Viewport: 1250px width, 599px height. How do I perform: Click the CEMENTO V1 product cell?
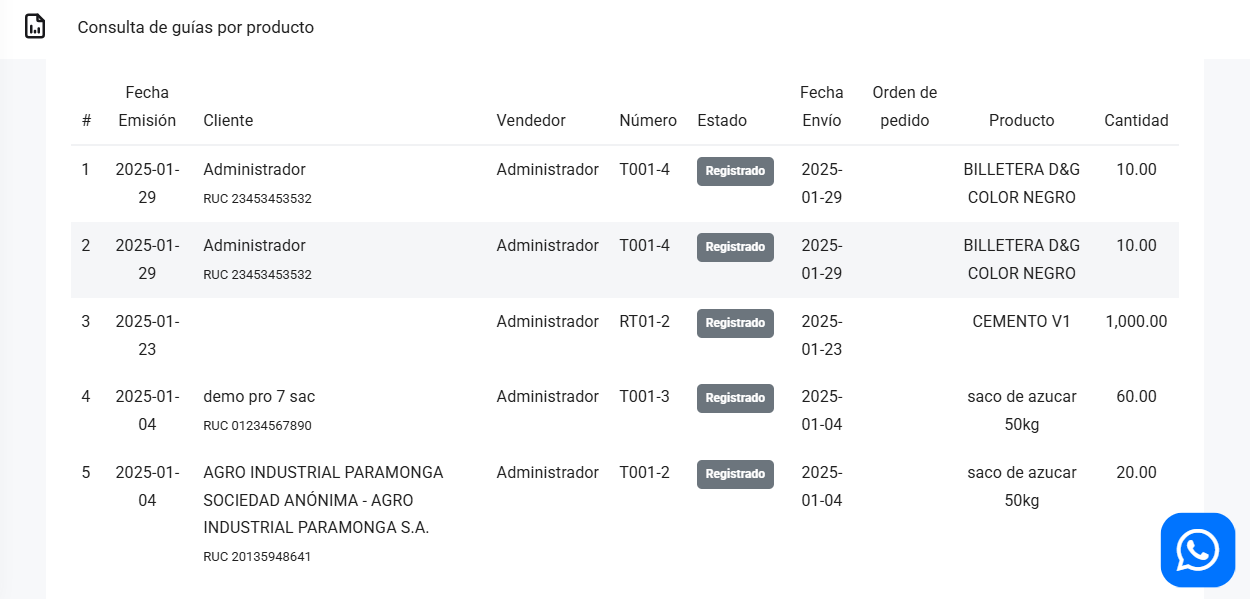tap(1021, 322)
